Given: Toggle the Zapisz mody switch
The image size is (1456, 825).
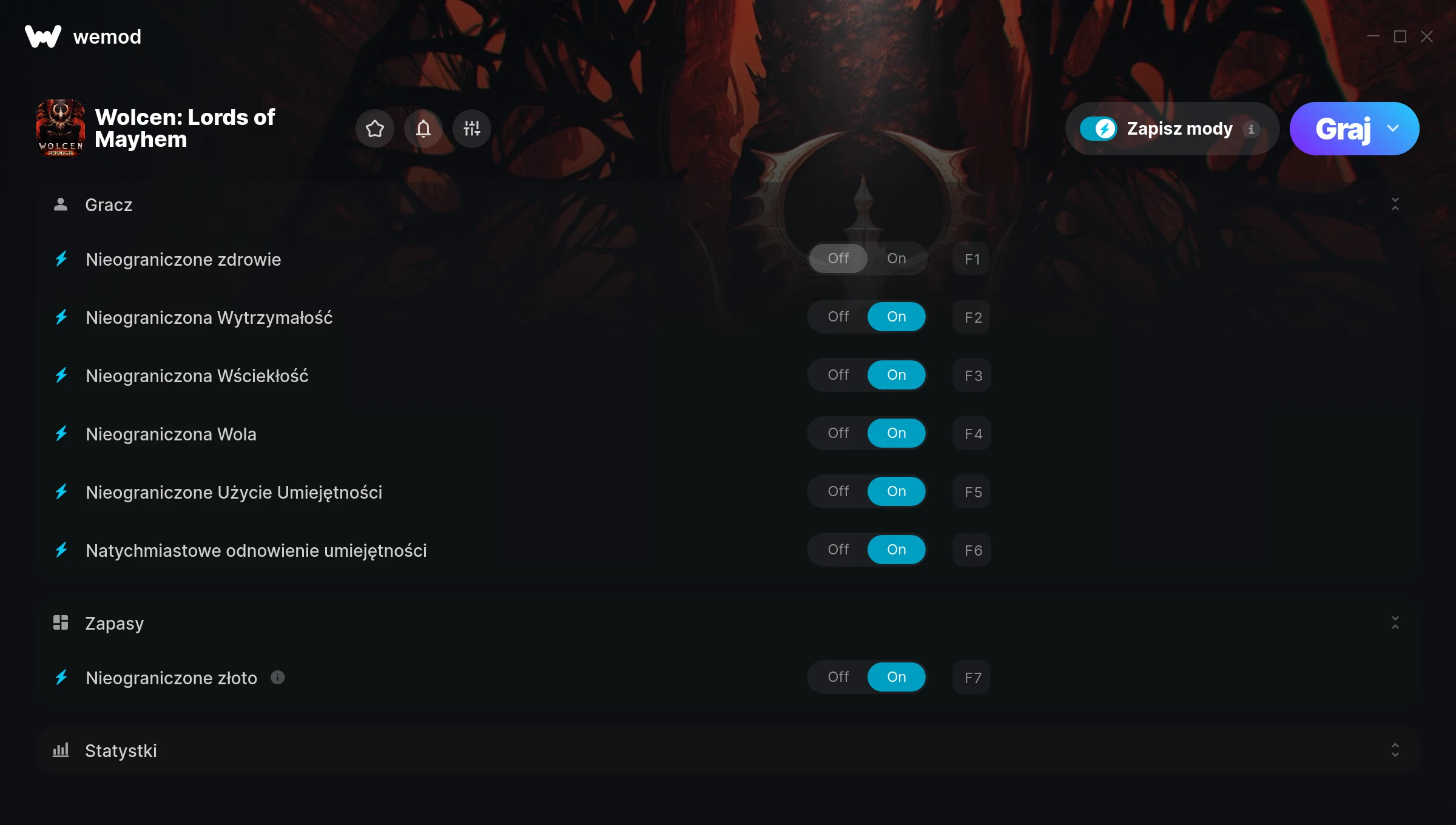Looking at the screenshot, I should coord(1098,129).
